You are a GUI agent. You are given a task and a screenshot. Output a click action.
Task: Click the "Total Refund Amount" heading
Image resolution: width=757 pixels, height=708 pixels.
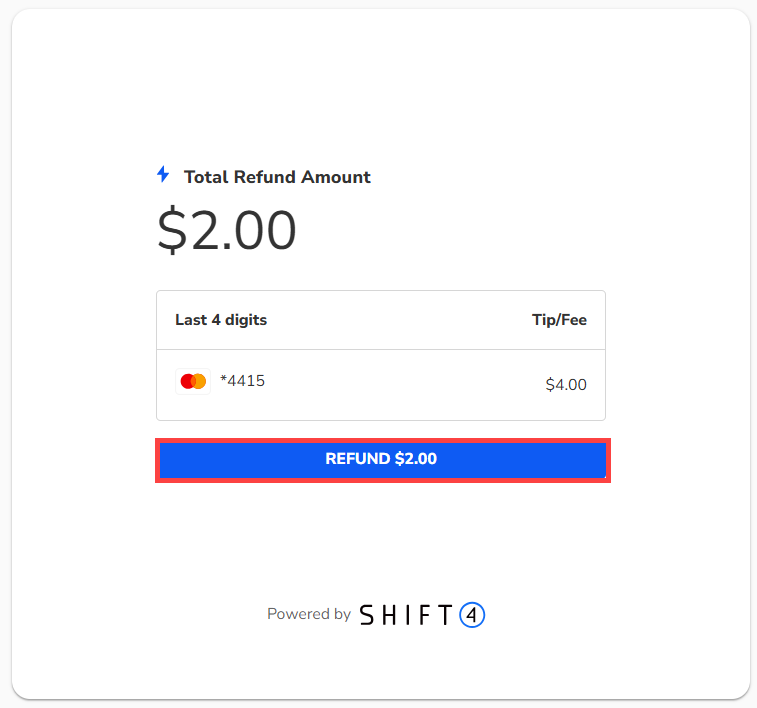[277, 177]
